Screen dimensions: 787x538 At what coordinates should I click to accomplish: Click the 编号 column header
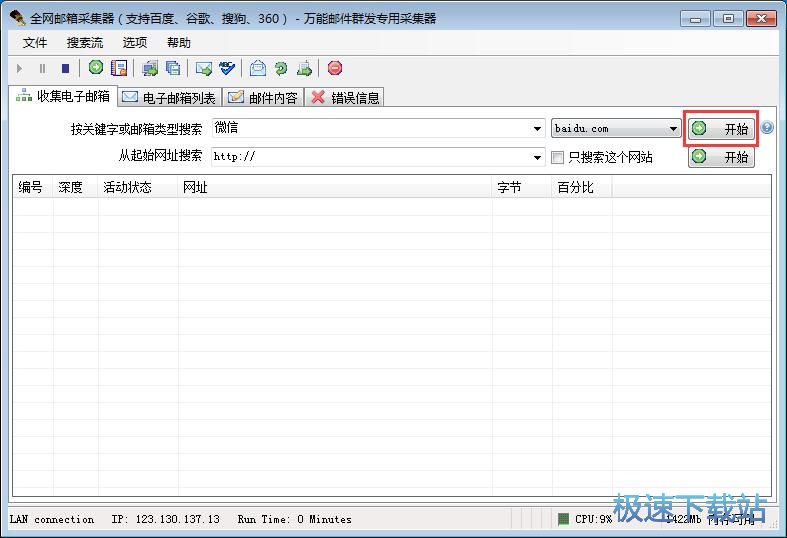click(x=33, y=187)
